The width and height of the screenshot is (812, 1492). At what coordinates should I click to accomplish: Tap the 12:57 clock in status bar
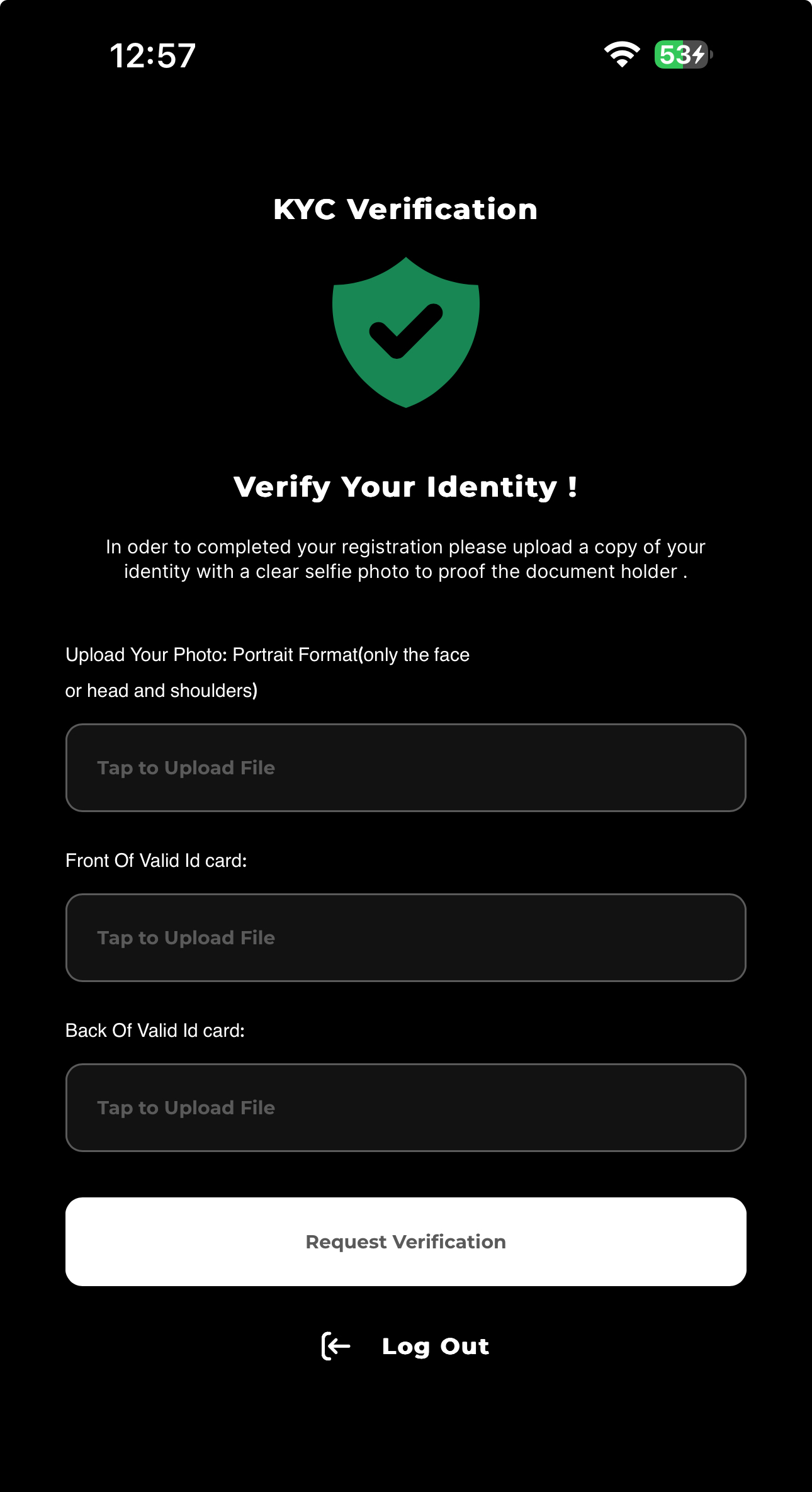153,55
